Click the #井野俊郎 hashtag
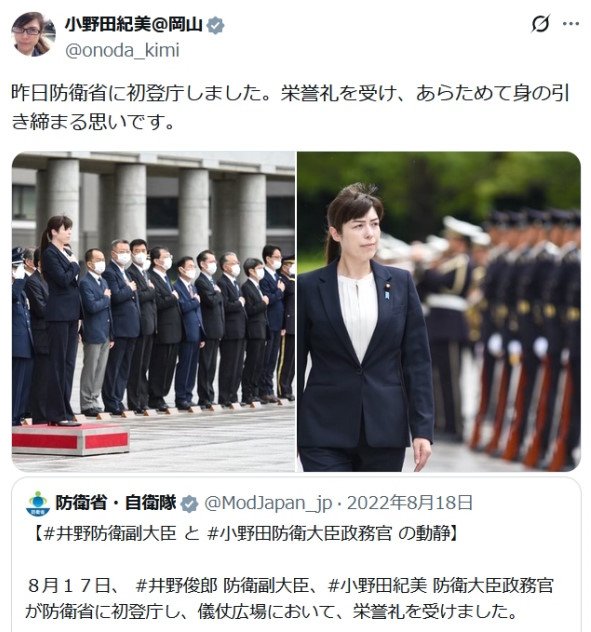 [176, 586]
